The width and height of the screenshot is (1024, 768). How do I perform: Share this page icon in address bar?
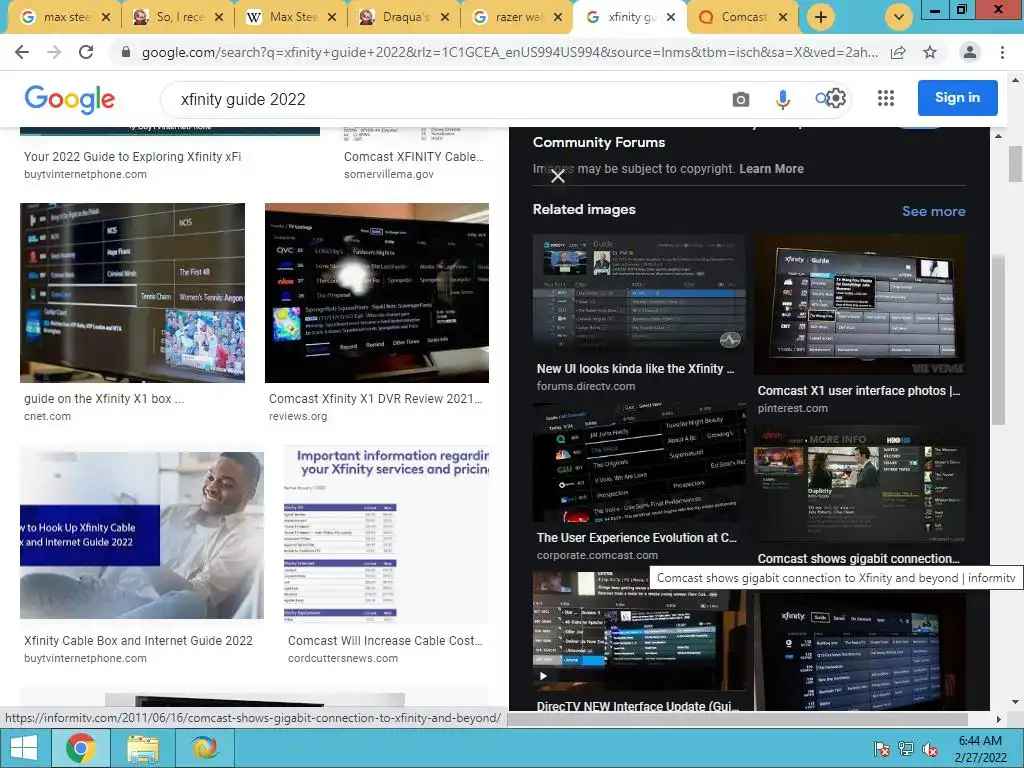point(898,52)
